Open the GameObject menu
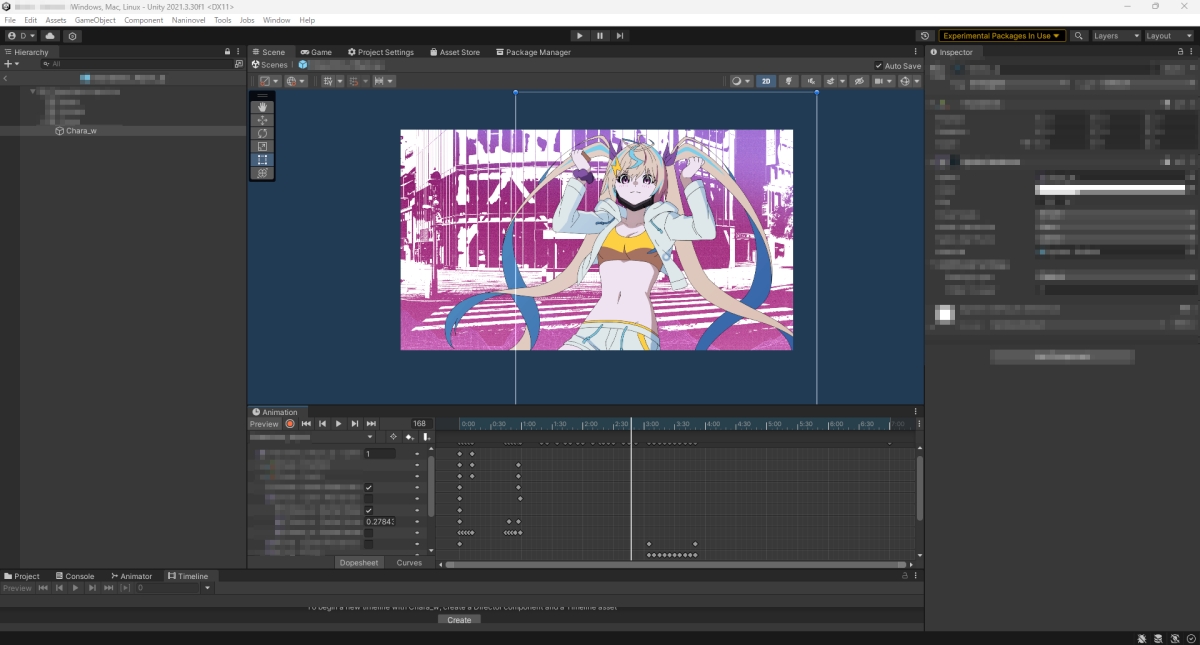The image size is (1200, 645). coord(95,20)
